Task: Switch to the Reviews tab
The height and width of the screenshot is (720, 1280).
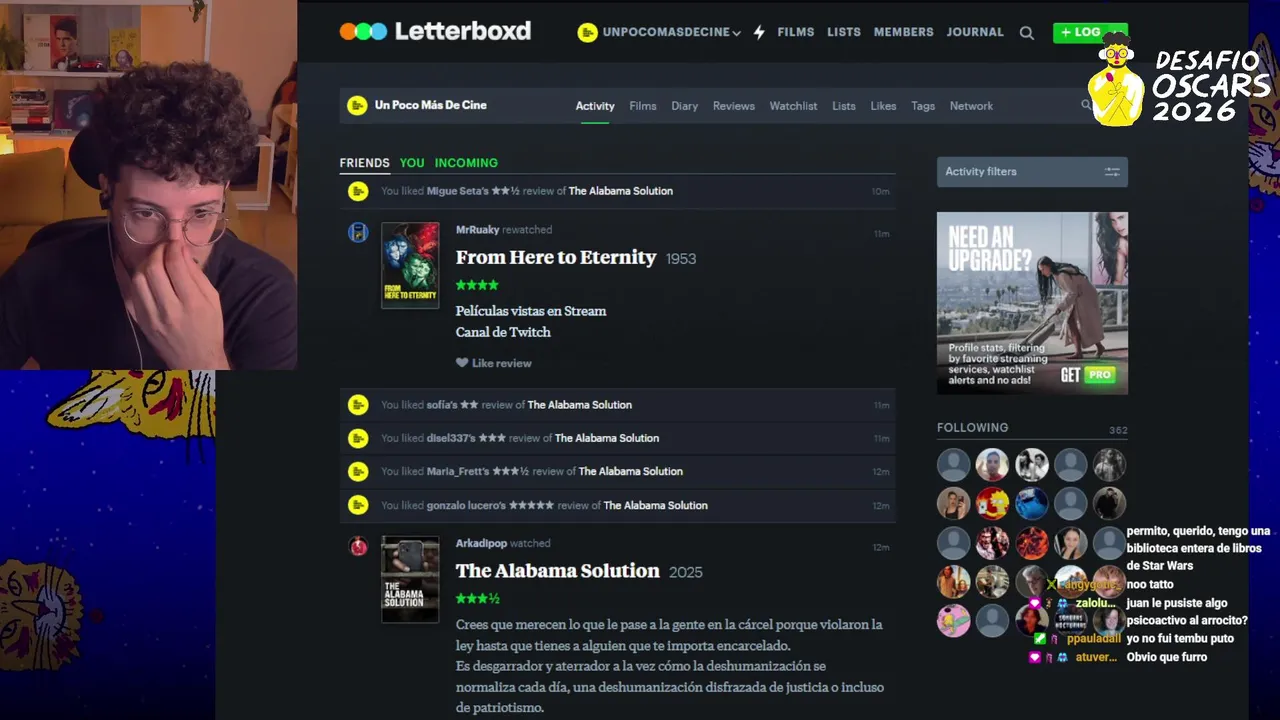Action: [734, 106]
